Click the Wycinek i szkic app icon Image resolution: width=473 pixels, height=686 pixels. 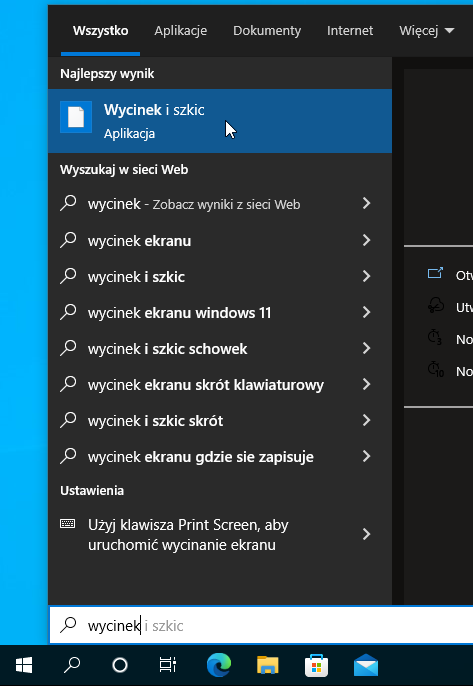[76, 117]
